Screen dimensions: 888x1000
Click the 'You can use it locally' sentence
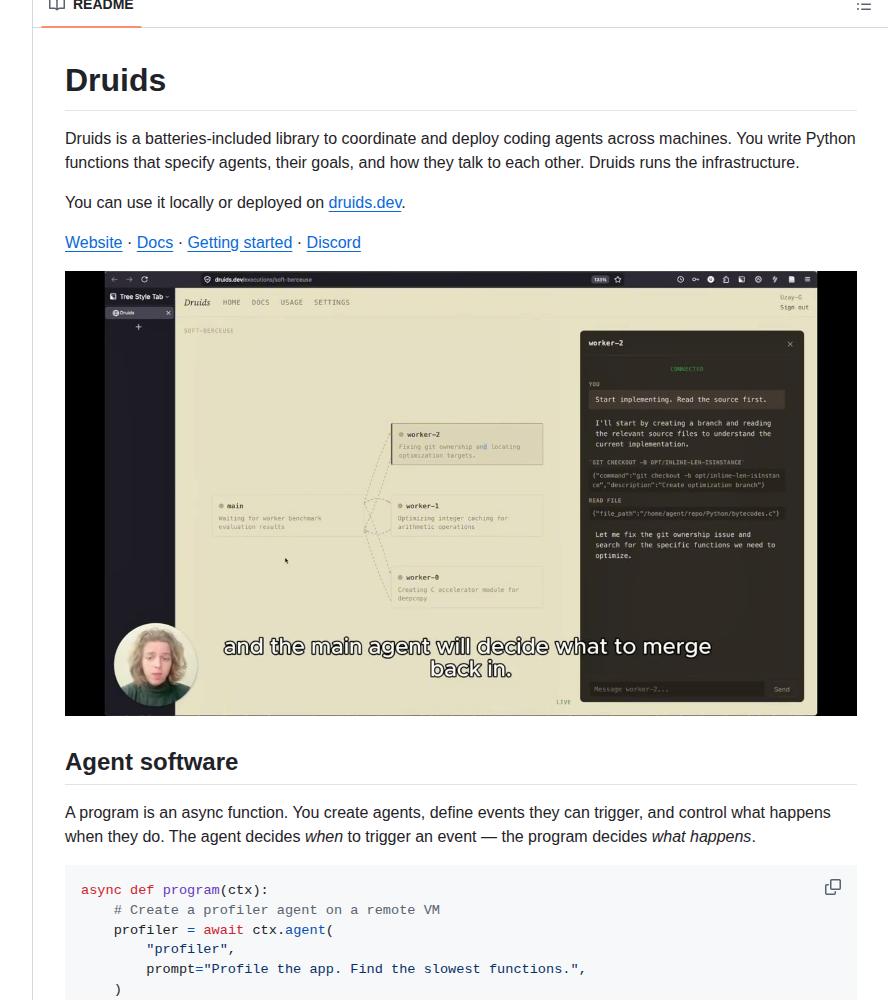click(x=235, y=203)
